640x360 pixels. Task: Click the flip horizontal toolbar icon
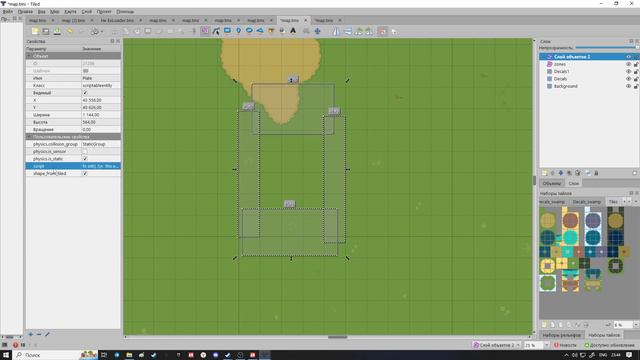coord(336,31)
